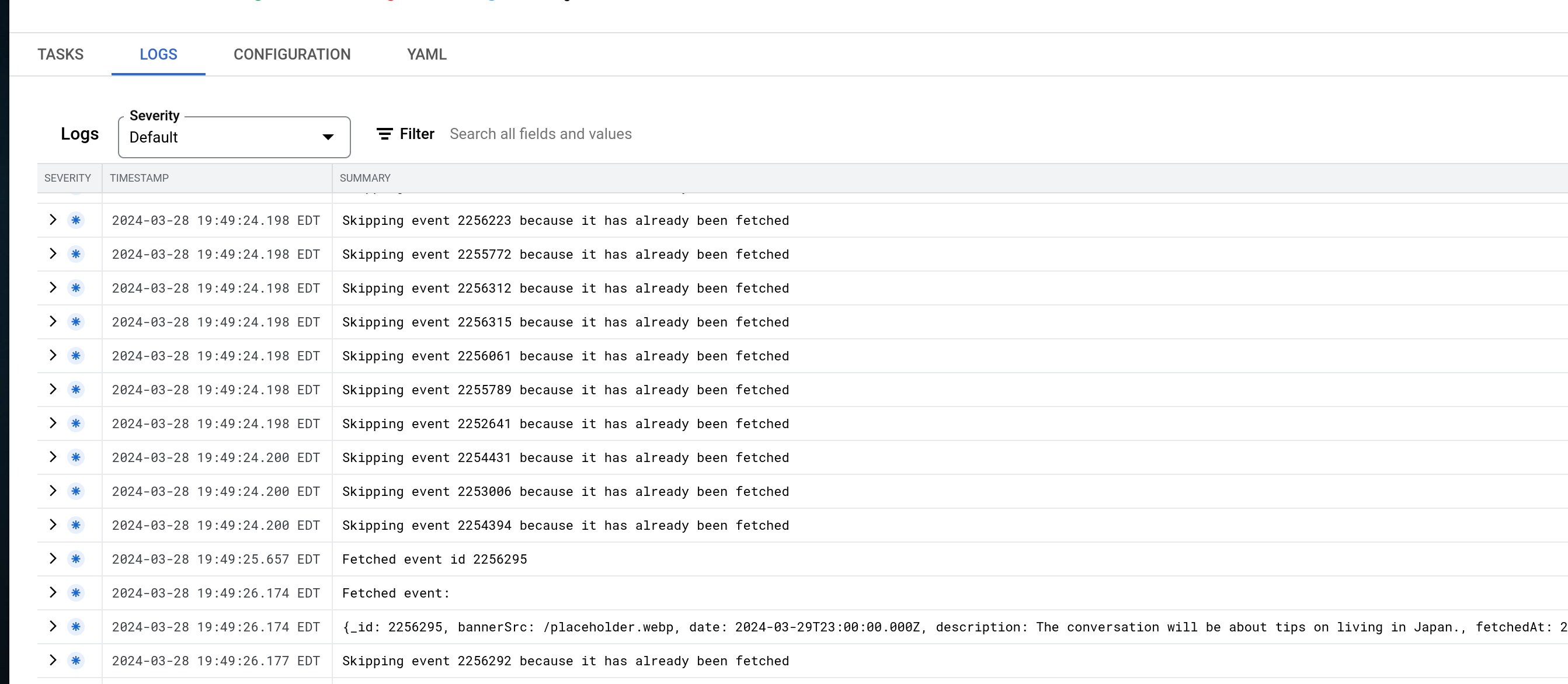Click the SUMMARY column header

pos(364,178)
